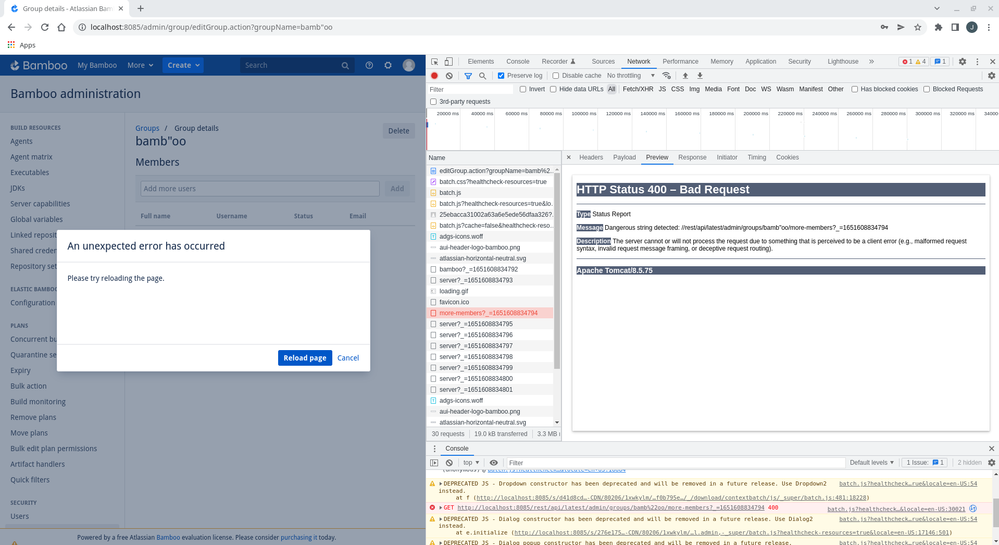Clear the network log with the clear icon
The image size is (999, 545).
449,76
